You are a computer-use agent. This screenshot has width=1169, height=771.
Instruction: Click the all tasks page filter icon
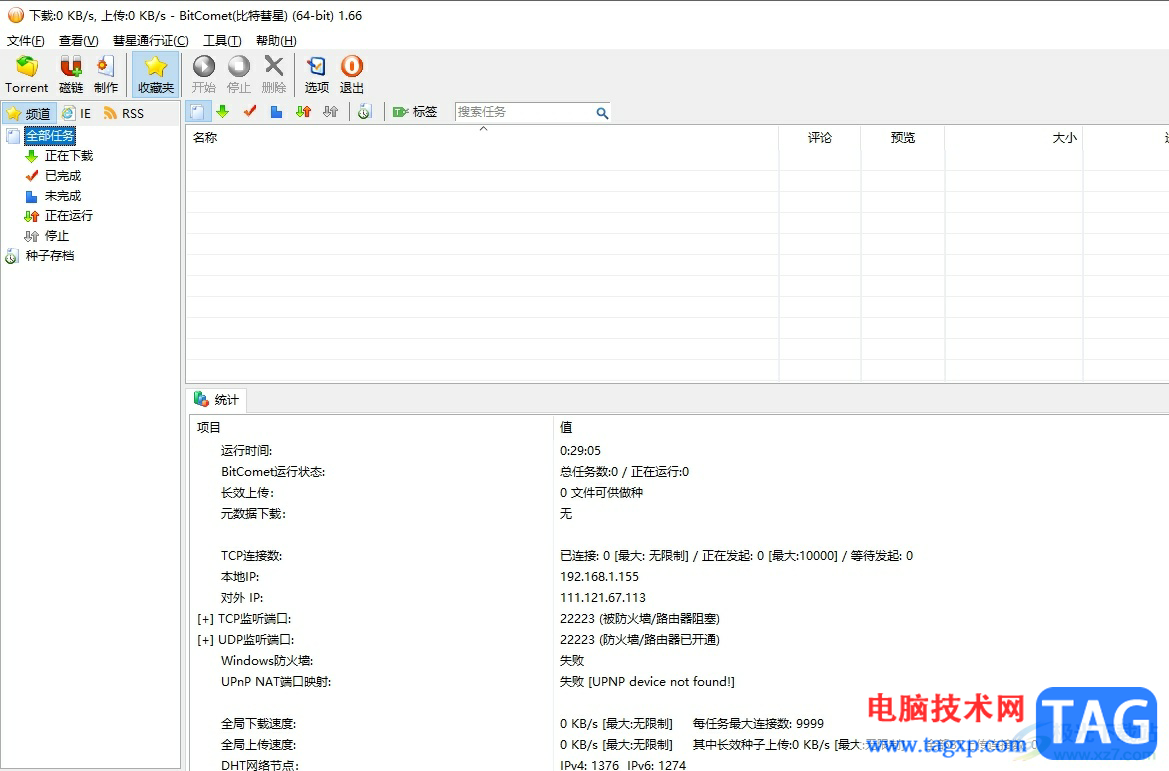(197, 112)
